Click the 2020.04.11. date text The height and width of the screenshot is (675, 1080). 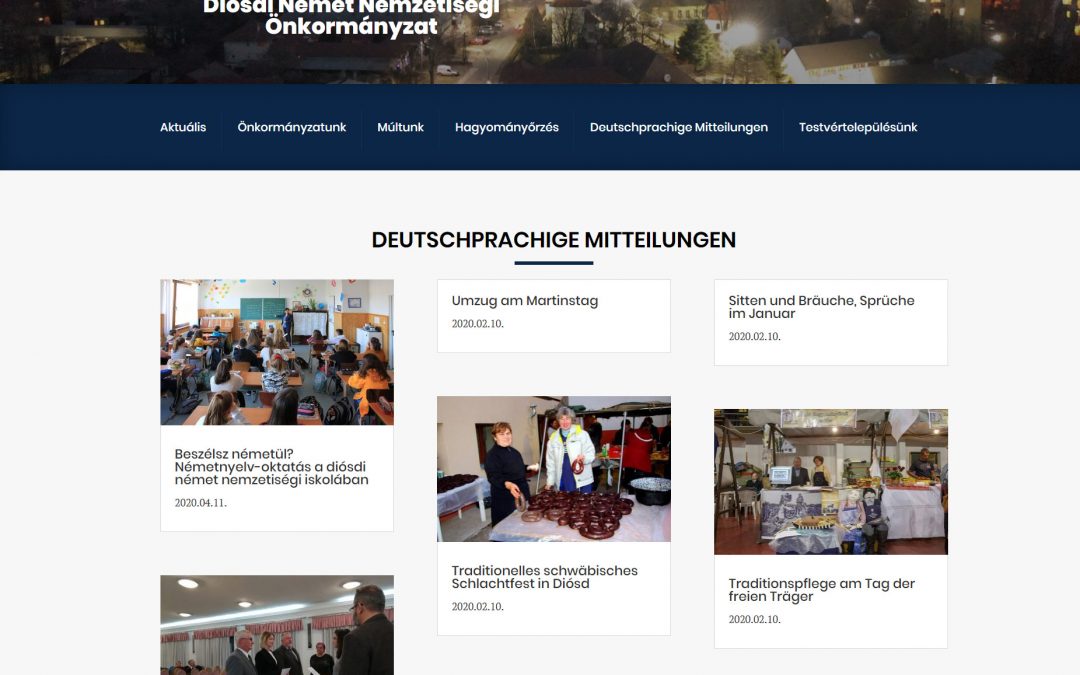point(200,503)
